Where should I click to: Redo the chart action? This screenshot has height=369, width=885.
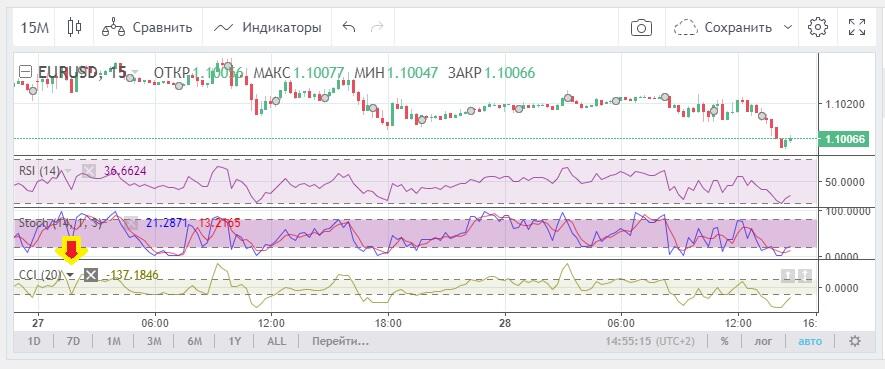(377, 27)
